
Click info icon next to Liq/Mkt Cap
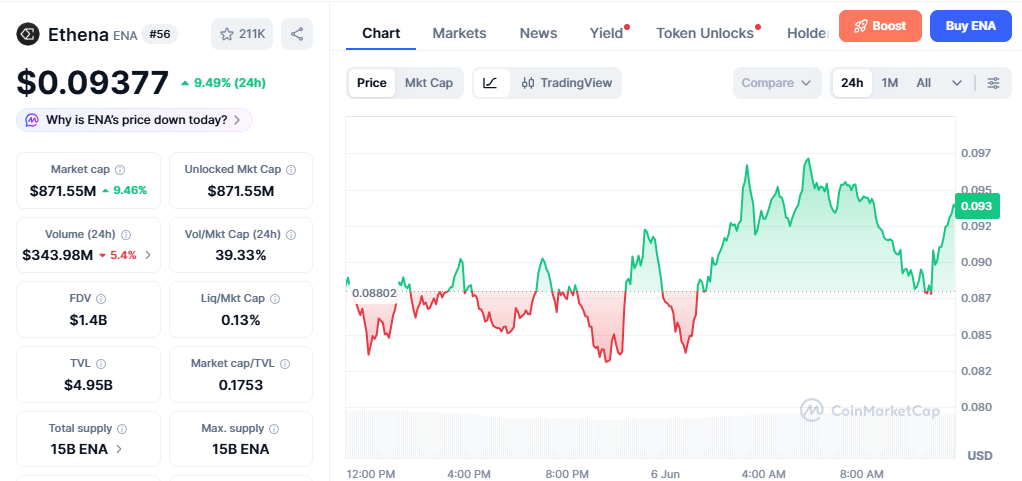pos(275,299)
